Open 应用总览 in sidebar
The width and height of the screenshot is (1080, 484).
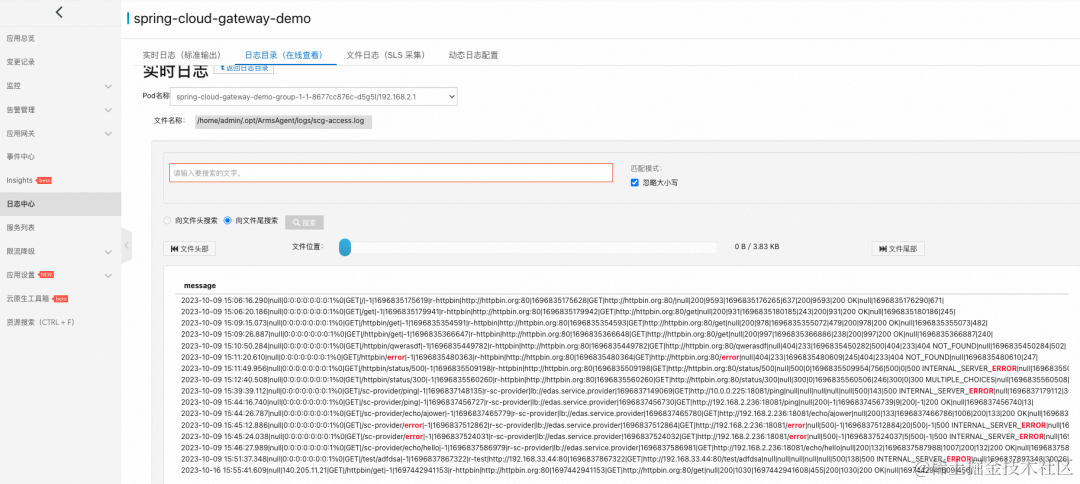point(21,39)
